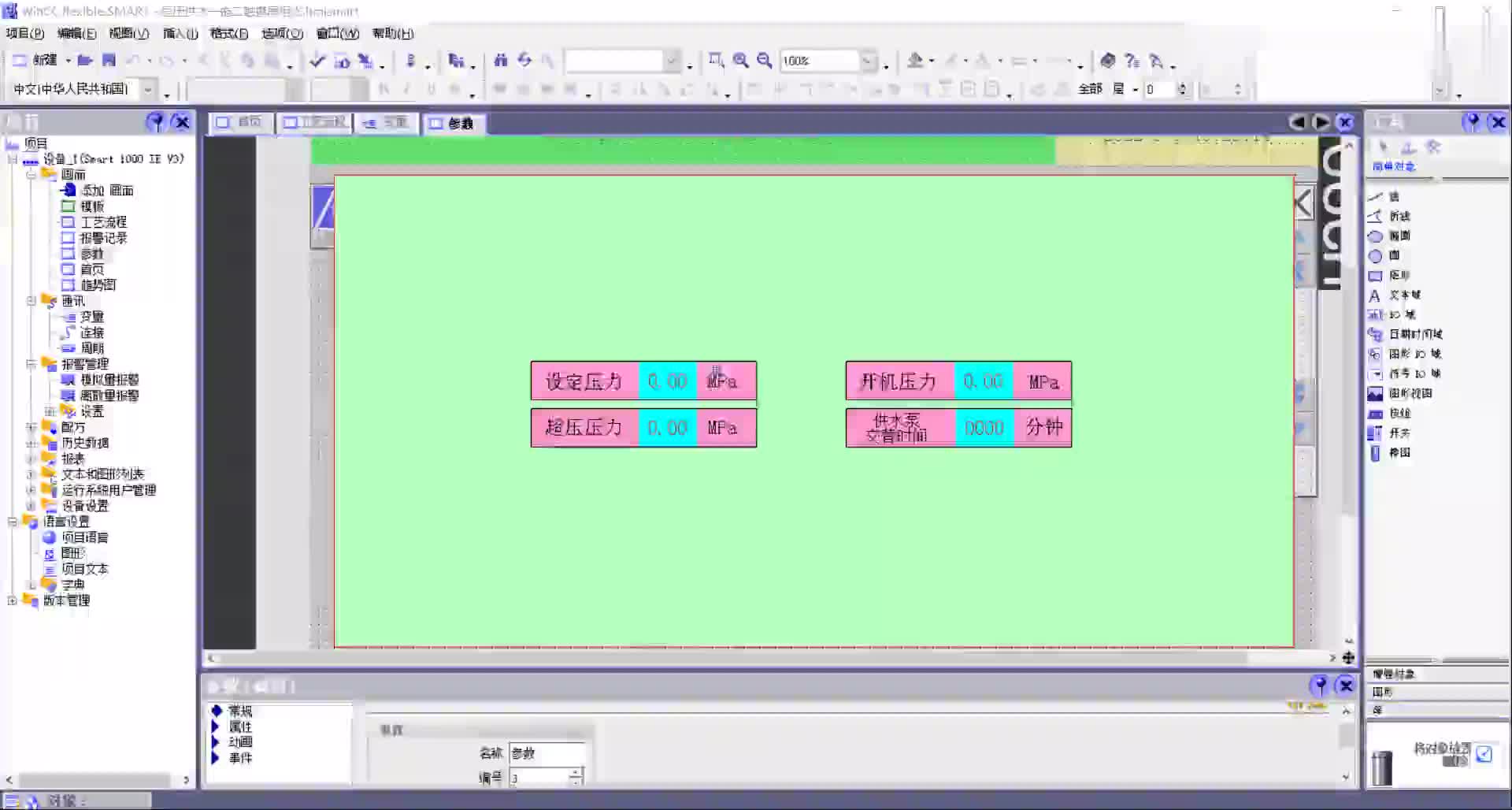Image resolution: width=1512 pixels, height=810 pixels.
Task: Click the save project icon
Action: (x=109, y=60)
